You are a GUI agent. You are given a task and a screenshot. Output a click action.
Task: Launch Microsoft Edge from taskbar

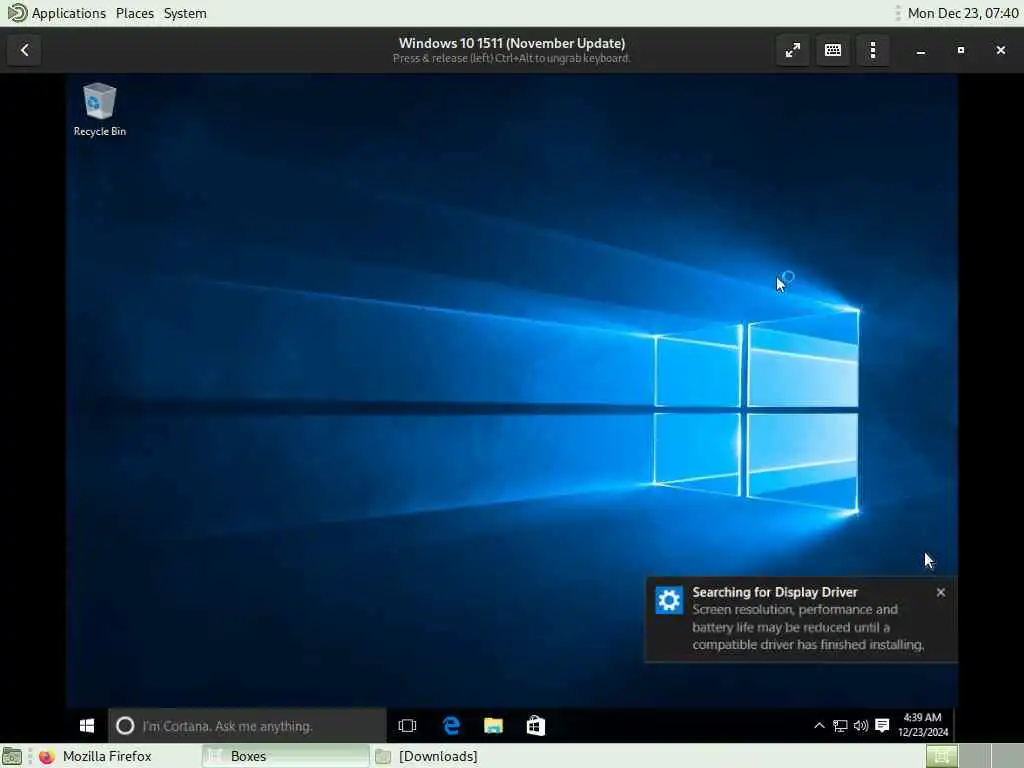(x=451, y=726)
